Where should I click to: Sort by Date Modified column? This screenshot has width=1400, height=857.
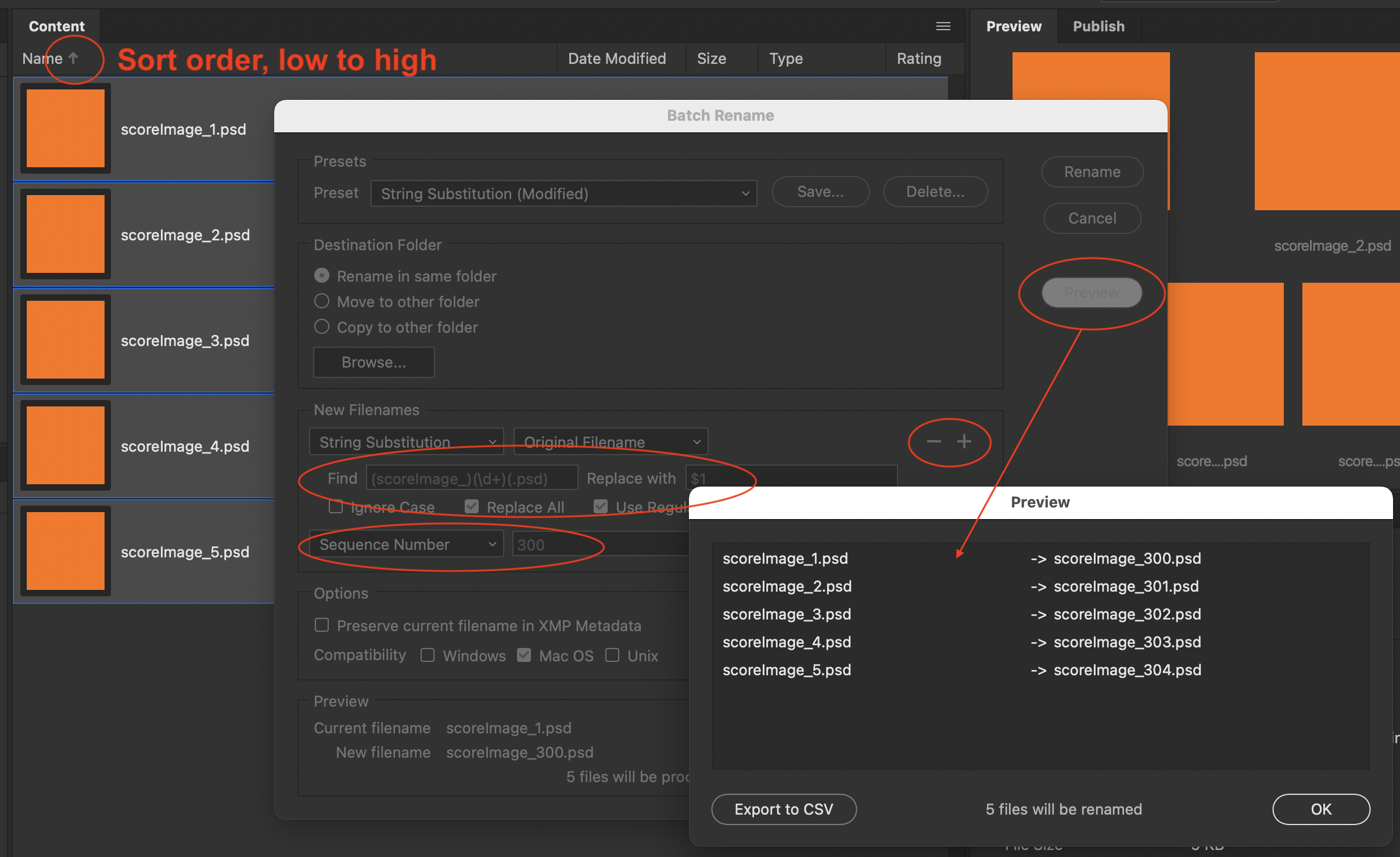pyautogui.click(x=616, y=59)
